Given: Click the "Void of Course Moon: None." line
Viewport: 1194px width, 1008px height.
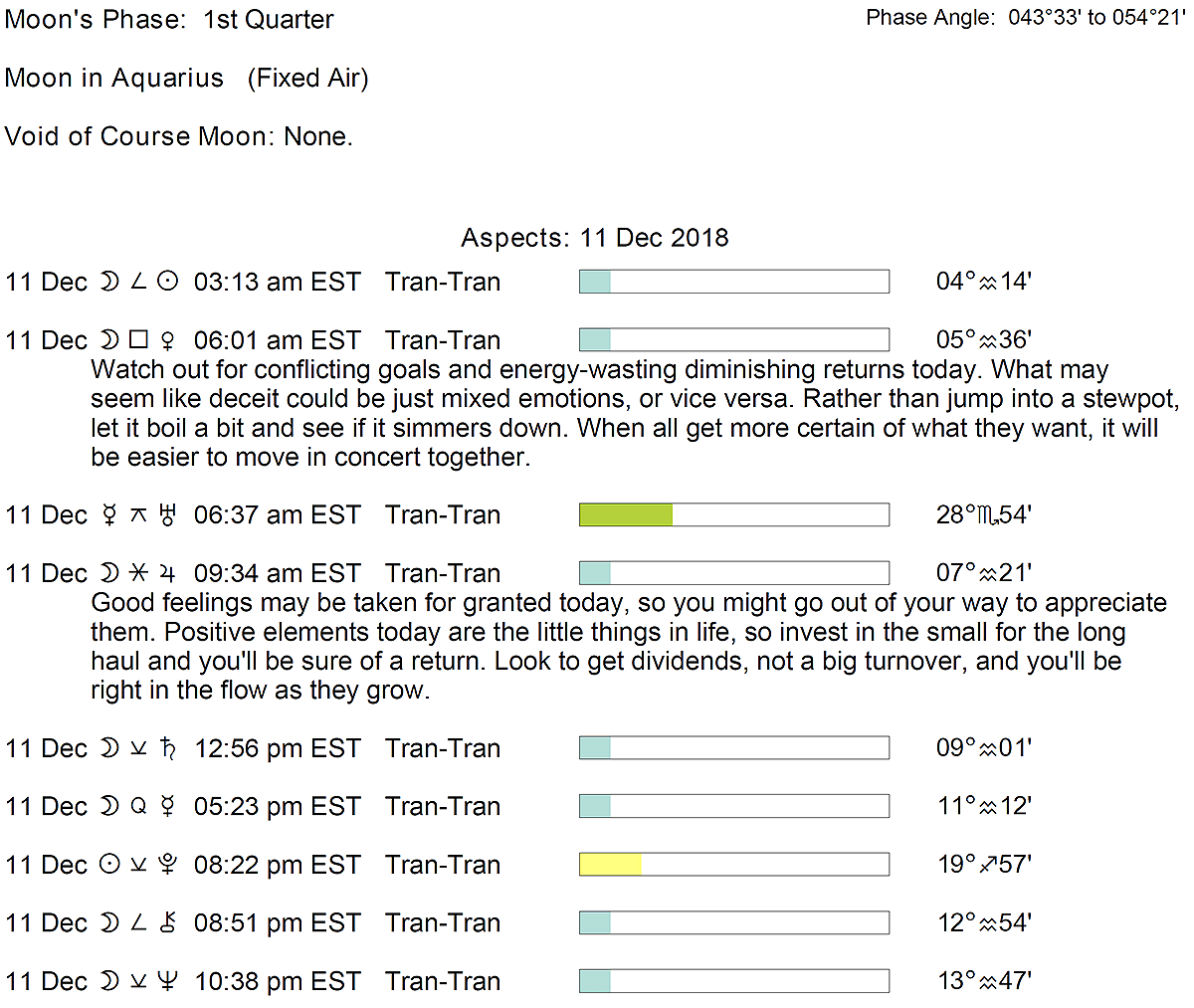Looking at the screenshot, I should (x=179, y=136).
